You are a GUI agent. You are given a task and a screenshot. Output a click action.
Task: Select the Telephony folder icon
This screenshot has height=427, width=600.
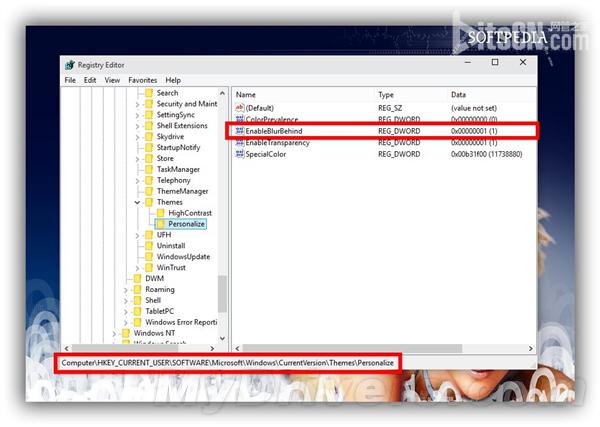tap(149, 180)
